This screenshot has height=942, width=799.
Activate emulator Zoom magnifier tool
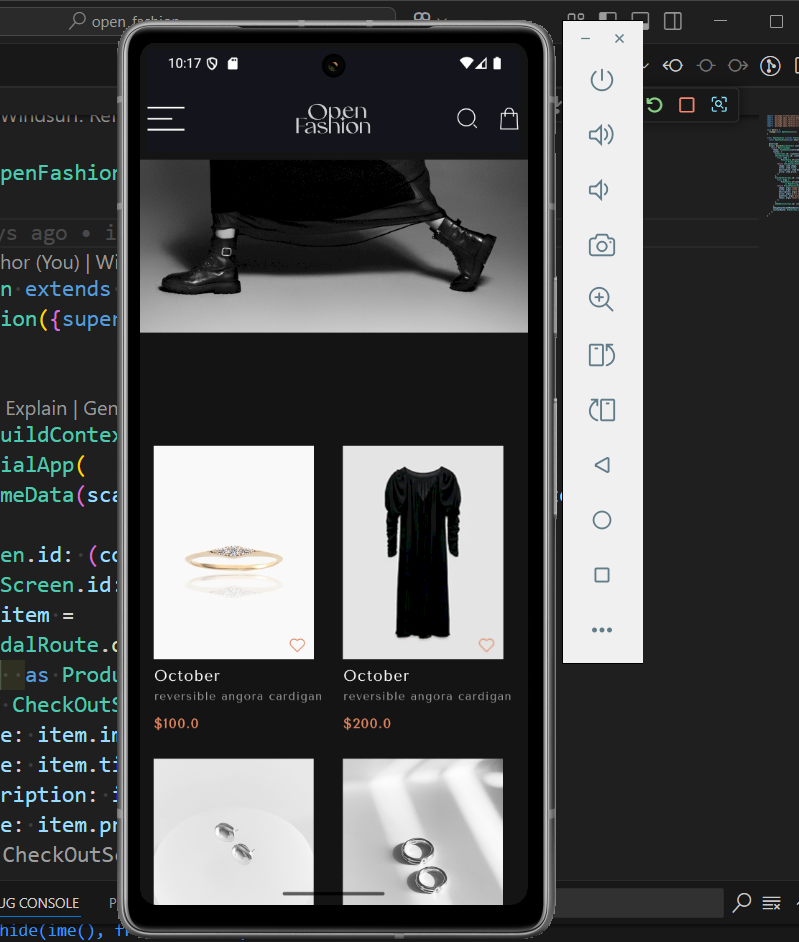pos(601,299)
